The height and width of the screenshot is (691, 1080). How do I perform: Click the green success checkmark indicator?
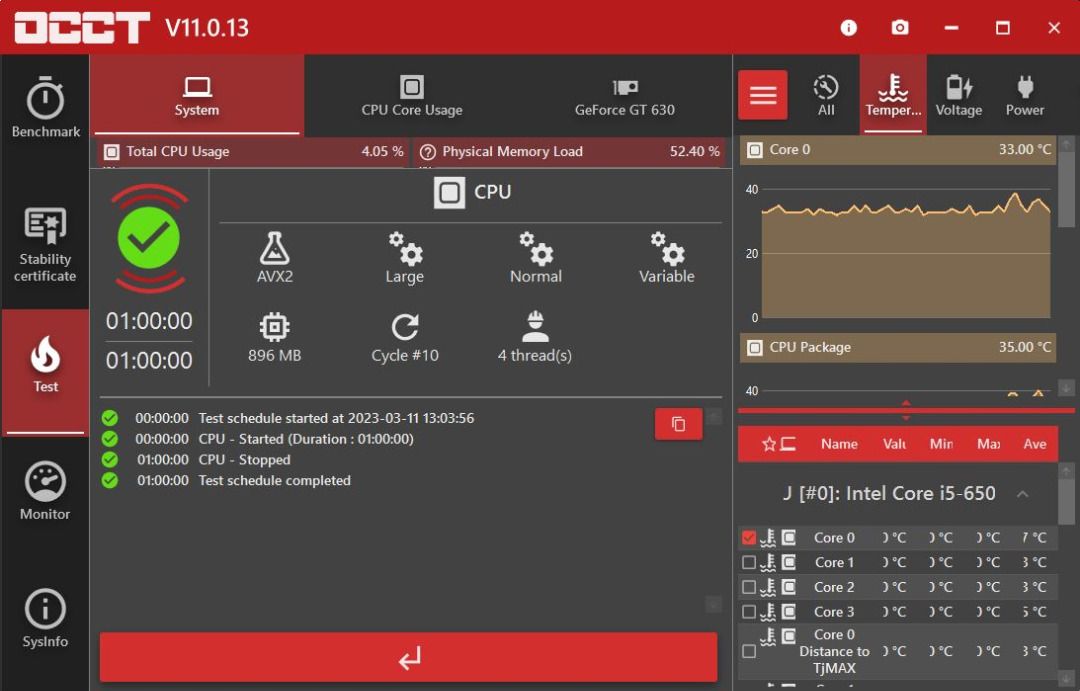coord(149,238)
